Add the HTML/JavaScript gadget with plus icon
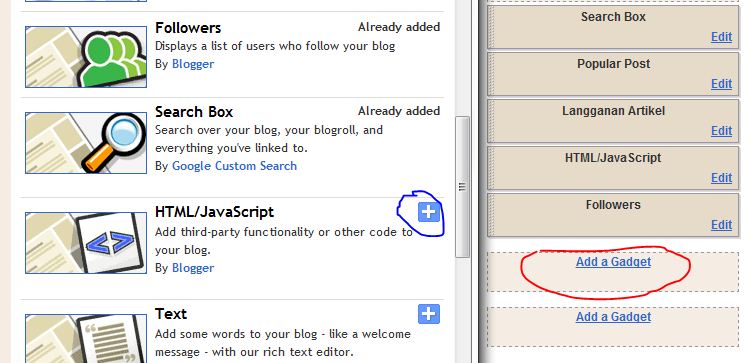The image size is (751, 363). [x=429, y=212]
